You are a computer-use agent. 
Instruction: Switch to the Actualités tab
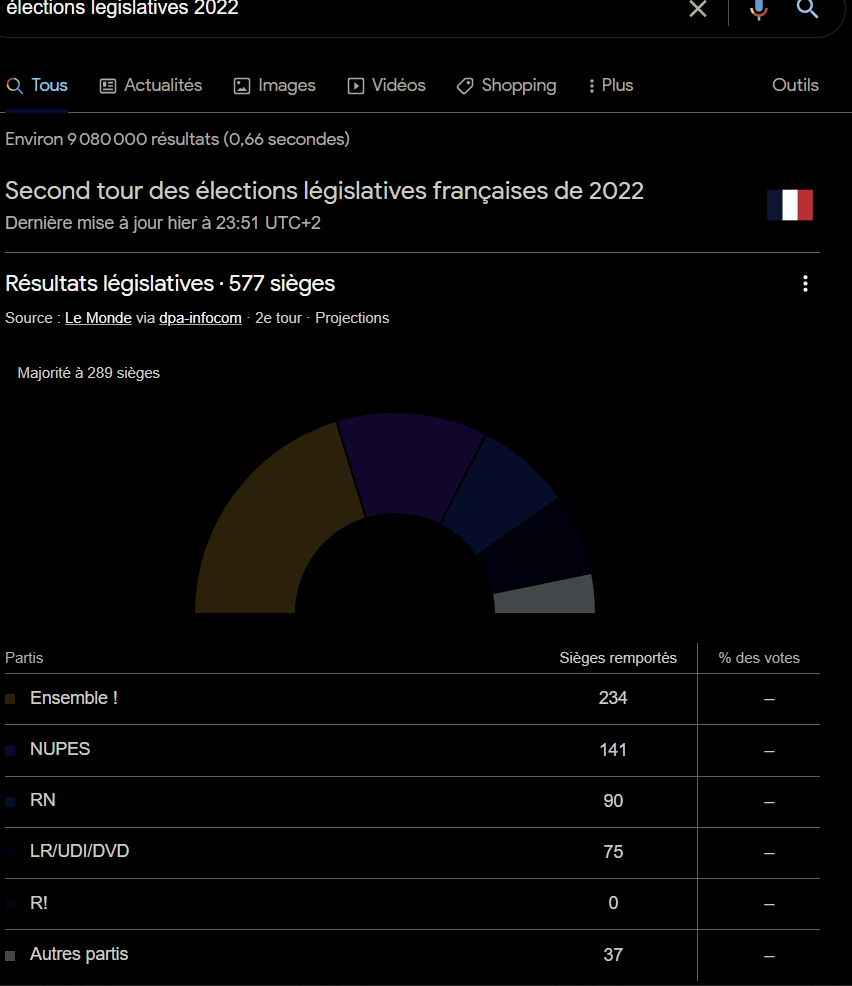click(x=151, y=86)
